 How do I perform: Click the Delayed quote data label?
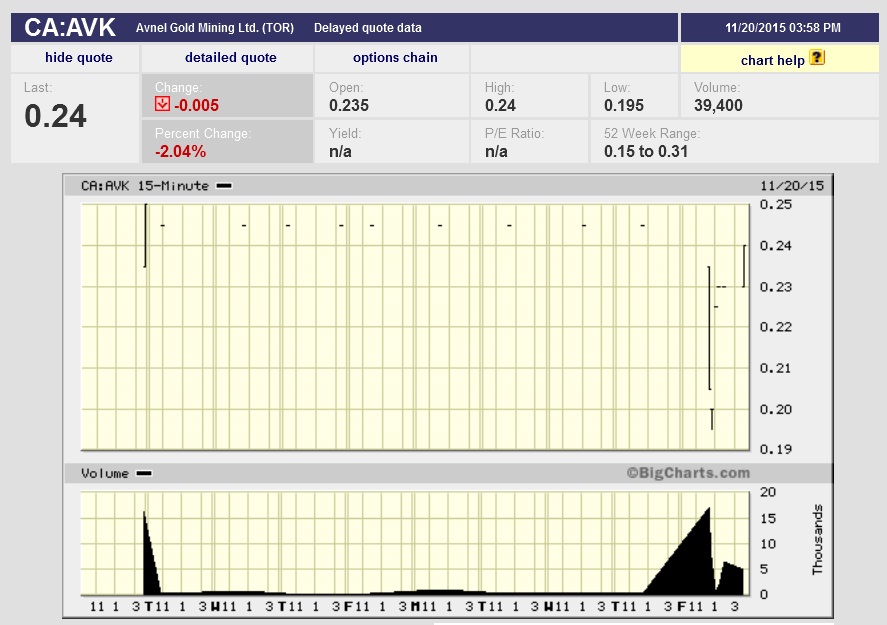pyautogui.click(x=367, y=28)
